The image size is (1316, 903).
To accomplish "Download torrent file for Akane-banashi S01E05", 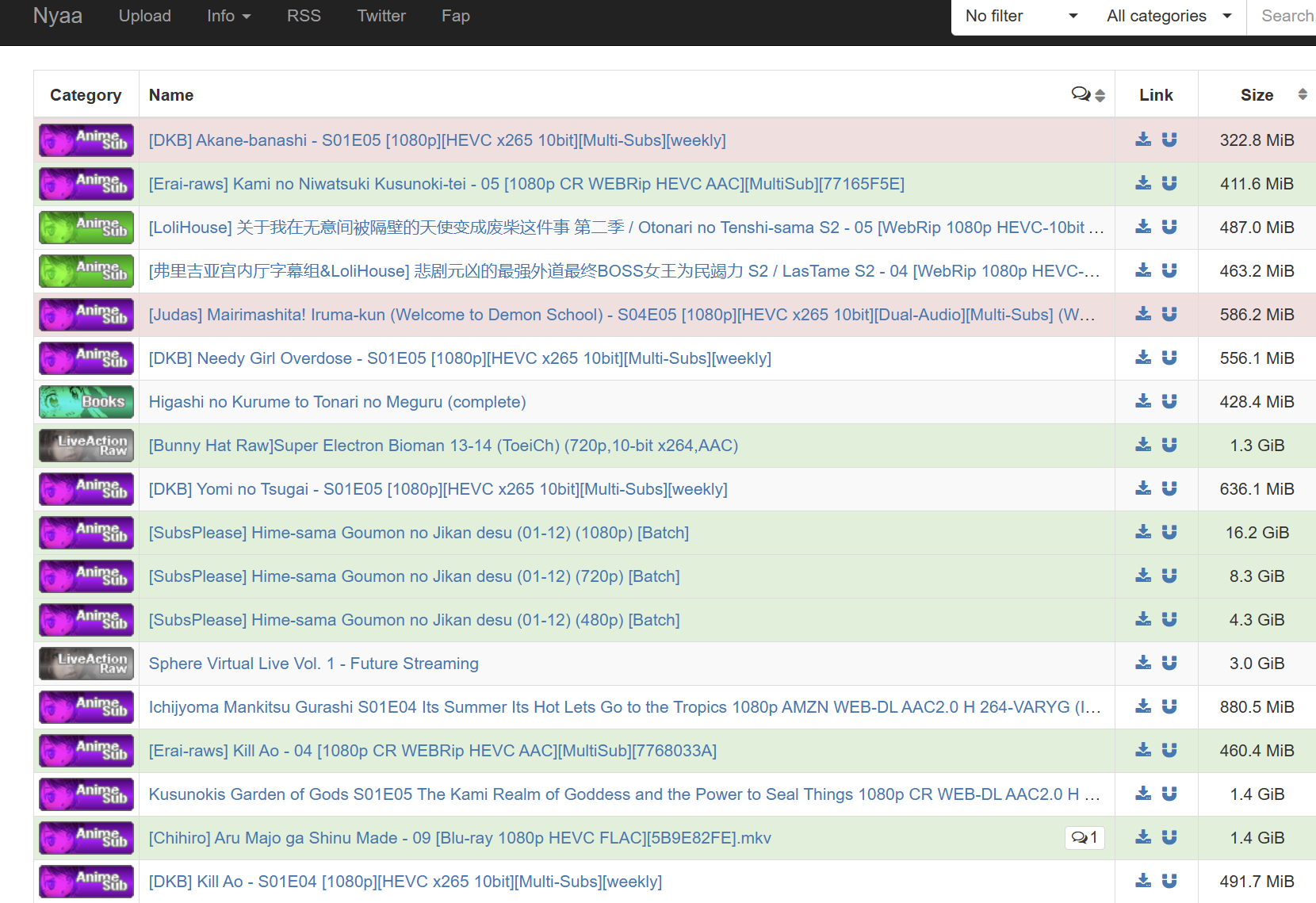I will click(x=1143, y=140).
